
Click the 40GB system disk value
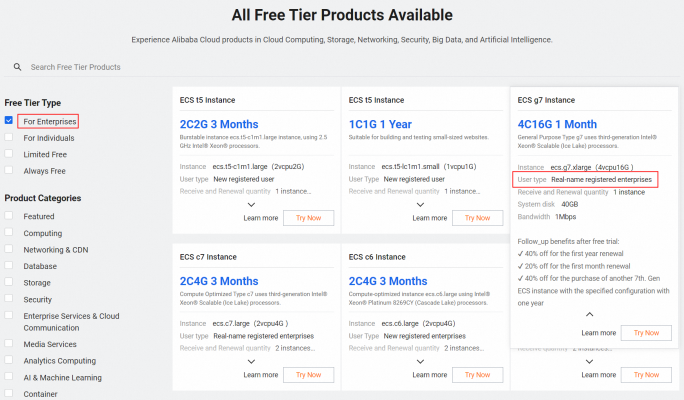pos(569,205)
